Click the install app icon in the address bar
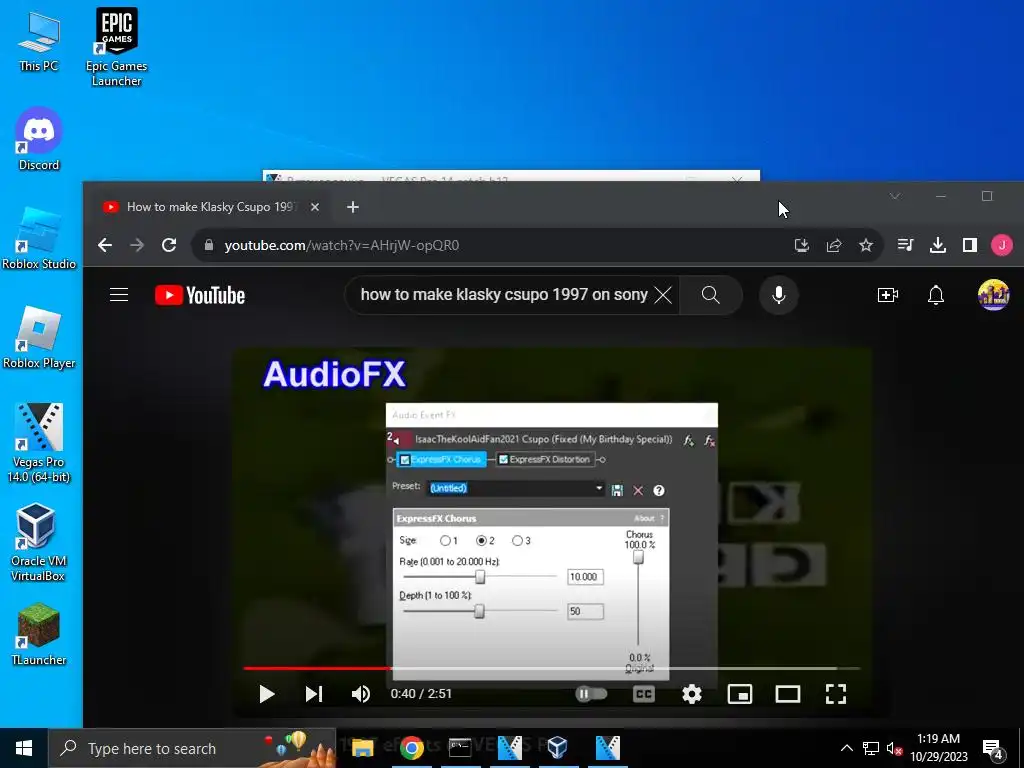 (802, 245)
